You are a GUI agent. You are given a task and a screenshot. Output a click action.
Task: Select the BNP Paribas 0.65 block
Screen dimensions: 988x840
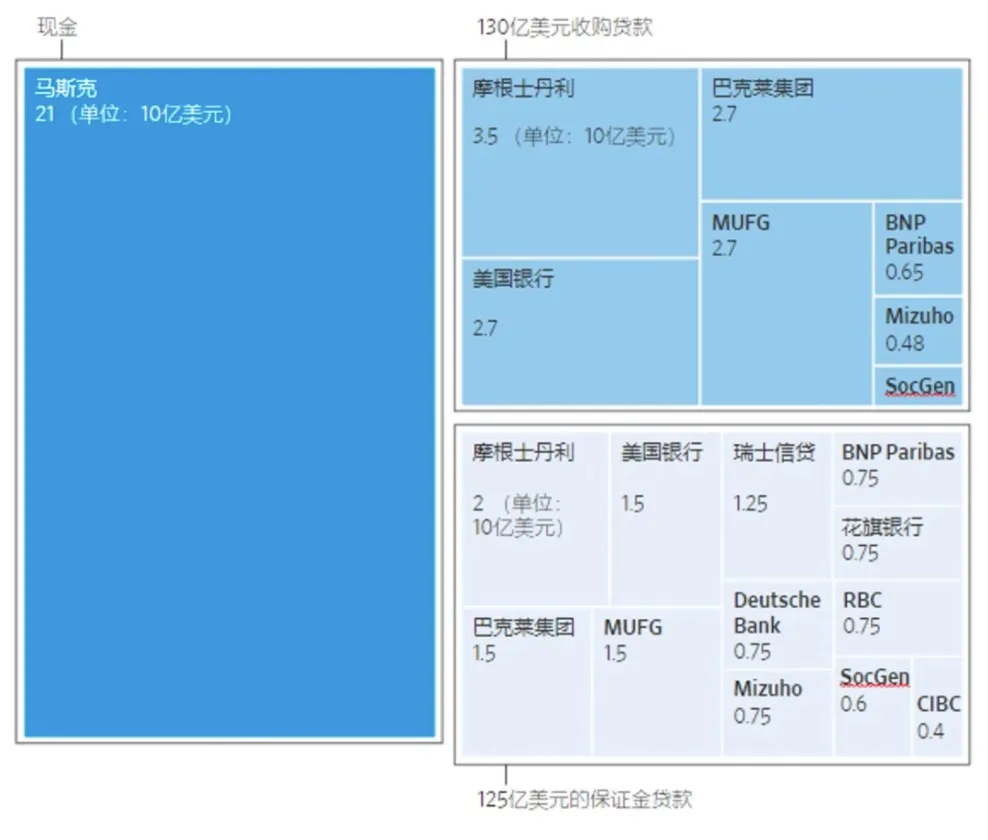click(x=918, y=248)
